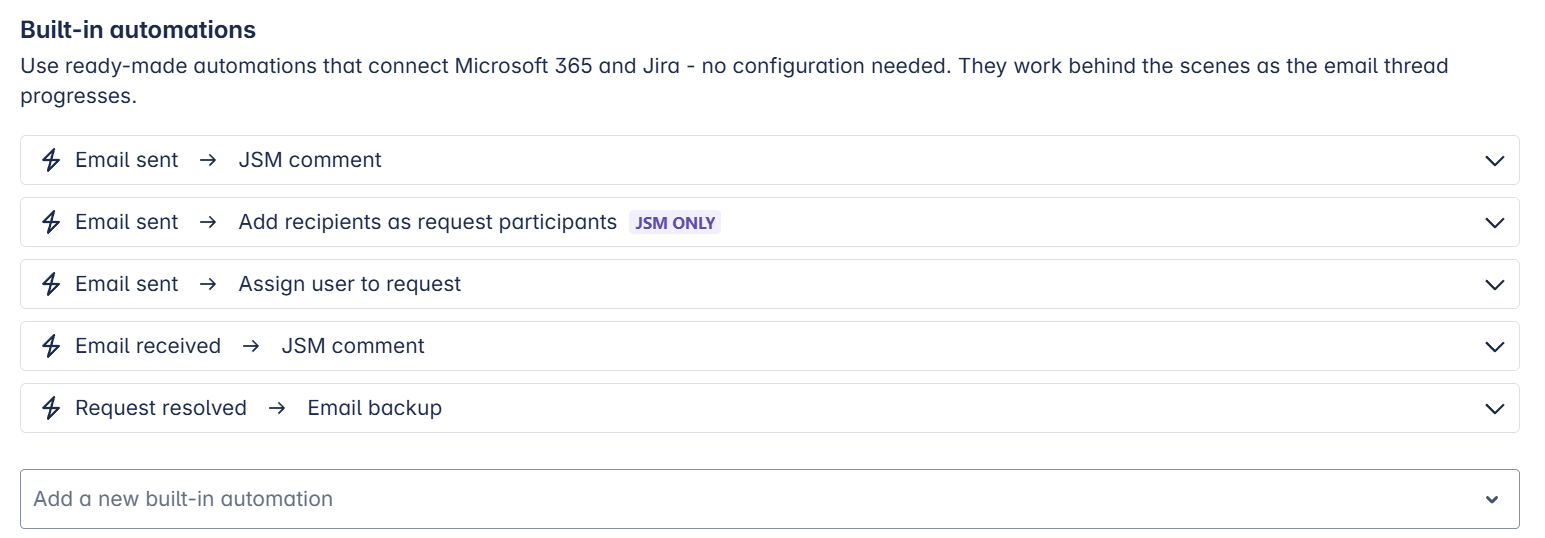The height and width of the screenshot is (538, 1545).
Task: Expand chevron for Email received JSM comment
Action: [x=1494, y=346]
